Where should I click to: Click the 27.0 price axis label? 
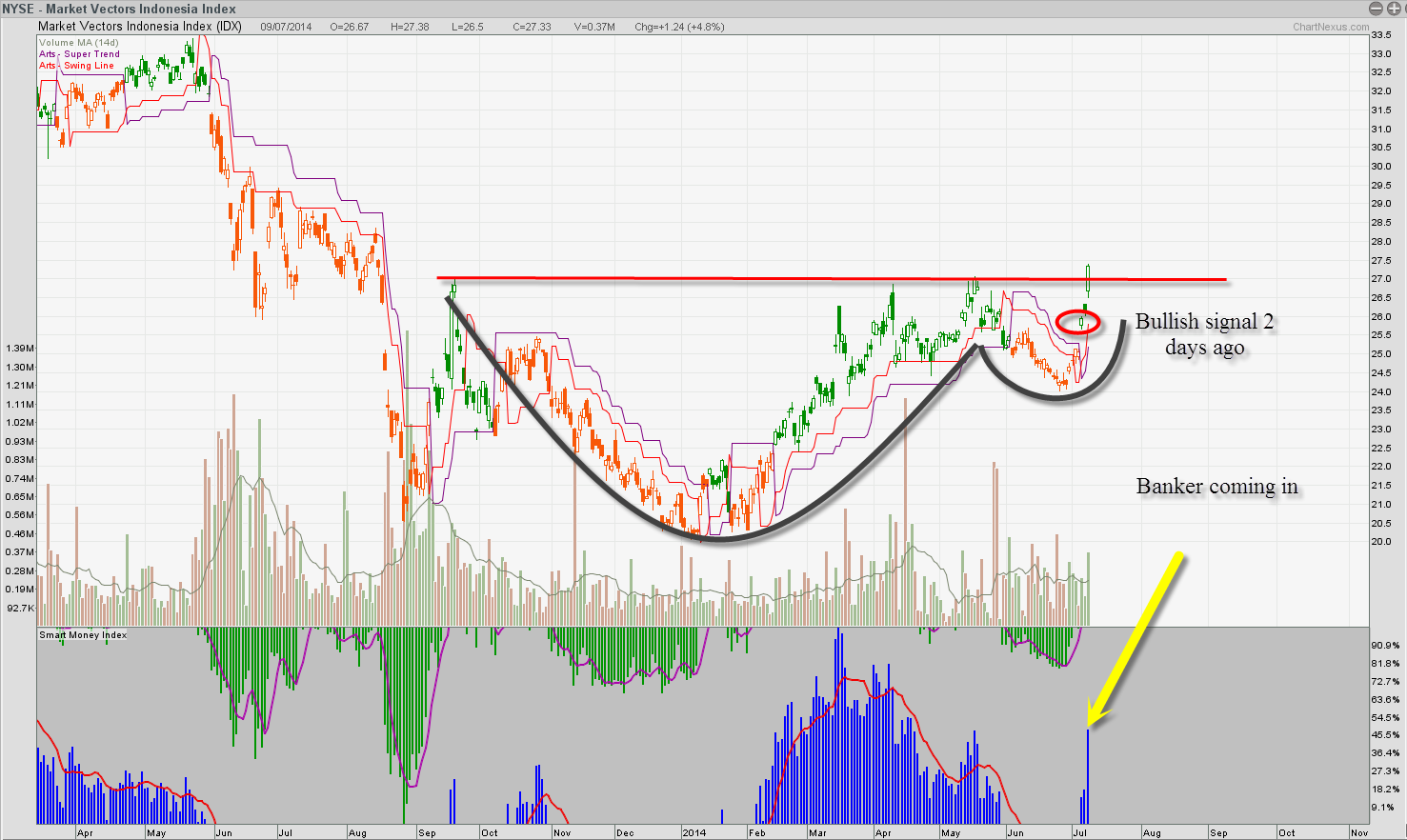click(1380, 279)
